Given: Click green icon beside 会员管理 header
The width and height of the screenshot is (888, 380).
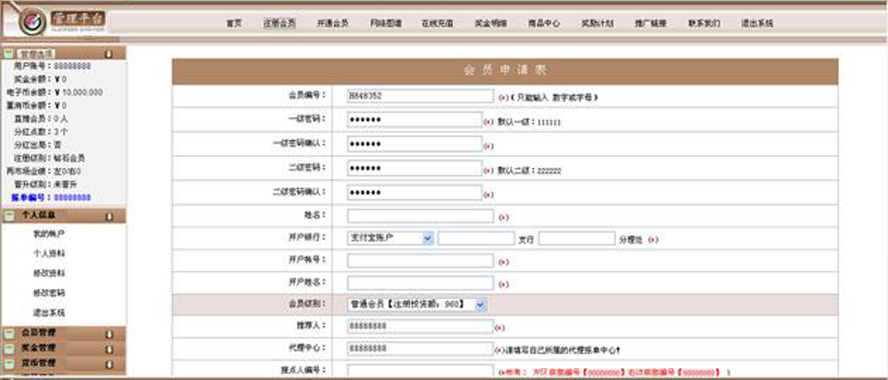Looking at the screenshot, I should click(x=8, y=333).
